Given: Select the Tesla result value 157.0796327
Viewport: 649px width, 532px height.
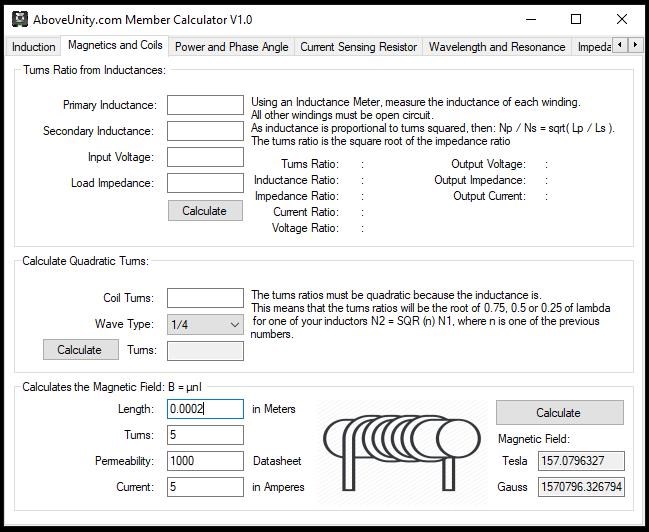Looking at the screenshot, I should [581, 461].
